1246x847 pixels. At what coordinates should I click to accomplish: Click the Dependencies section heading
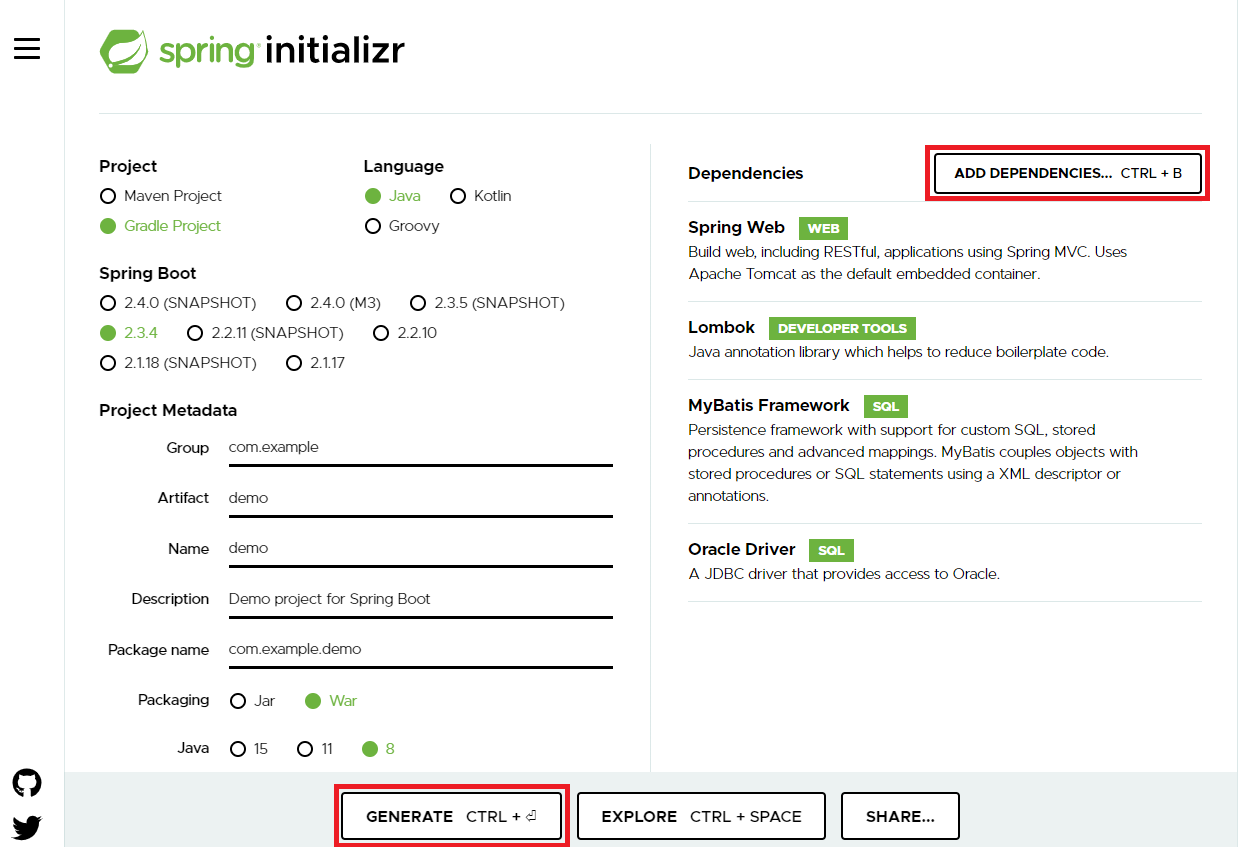[x=745, y=174]
